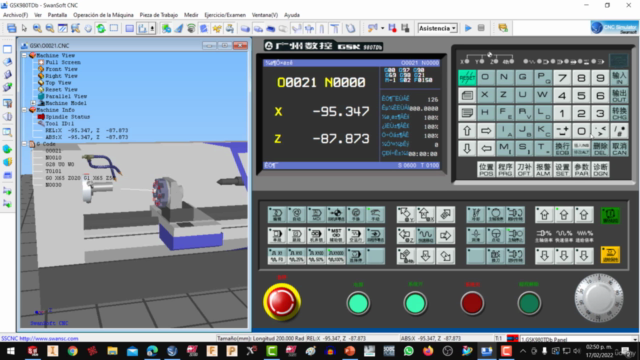
Task: Click the zoom out magnifier toolbar icon
Action: pyautogui.click(x=50, y=28)
